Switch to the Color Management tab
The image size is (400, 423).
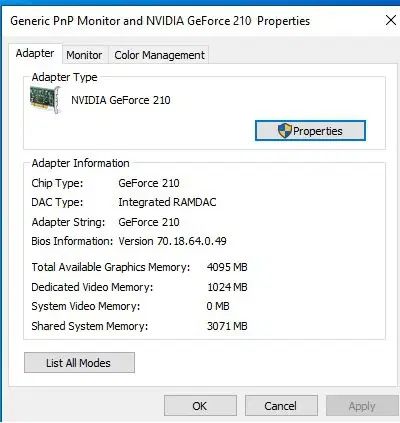pyautogui.click(x=159, y=55)
